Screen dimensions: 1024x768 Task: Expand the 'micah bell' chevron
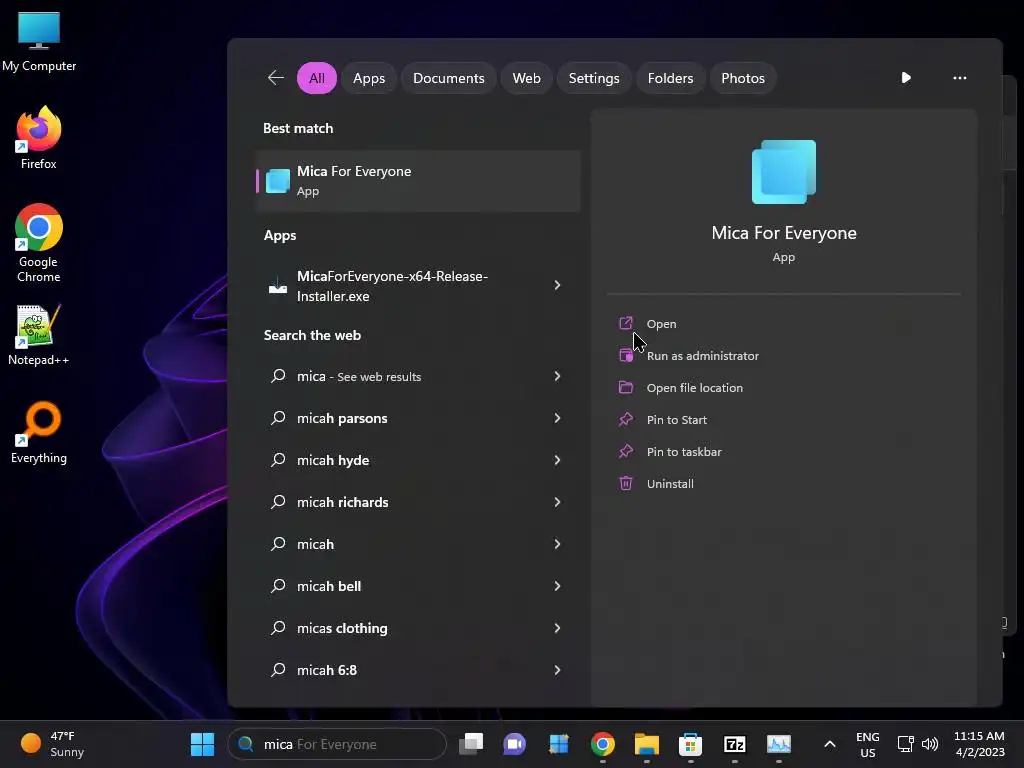[x=557, y=586]
